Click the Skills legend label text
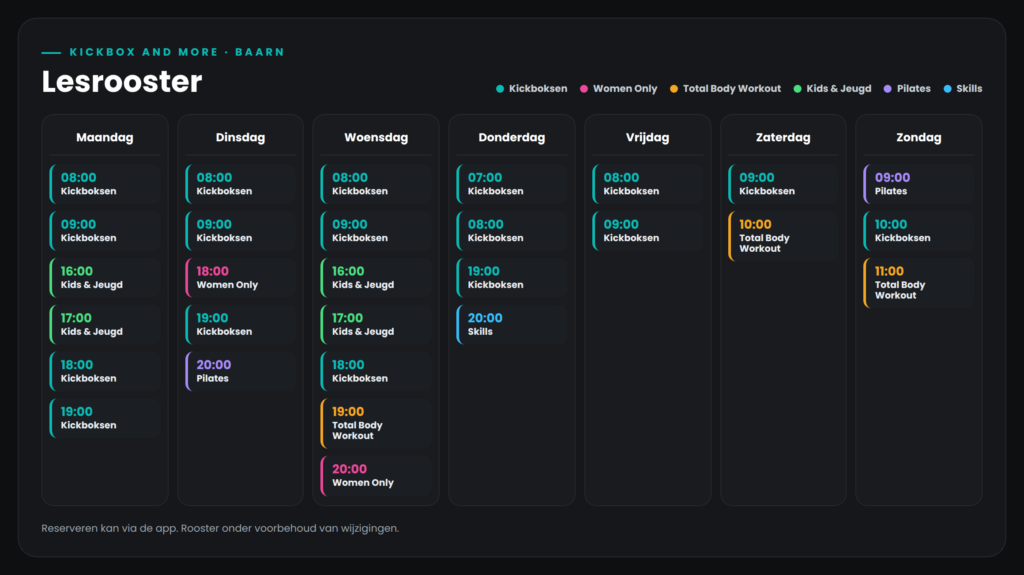The width and height of the screenshot is (1024, 575). (969, 89)
